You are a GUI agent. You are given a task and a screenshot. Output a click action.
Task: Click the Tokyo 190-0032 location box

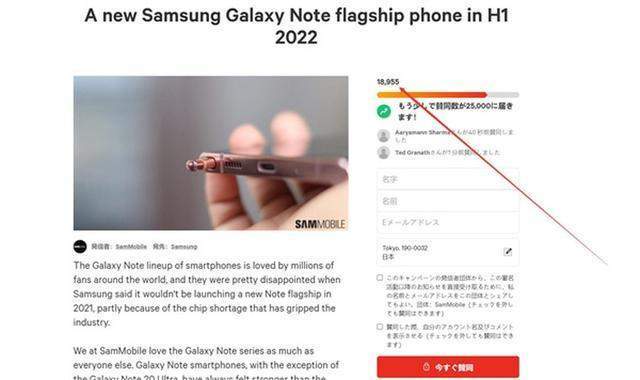click(448, 252)
